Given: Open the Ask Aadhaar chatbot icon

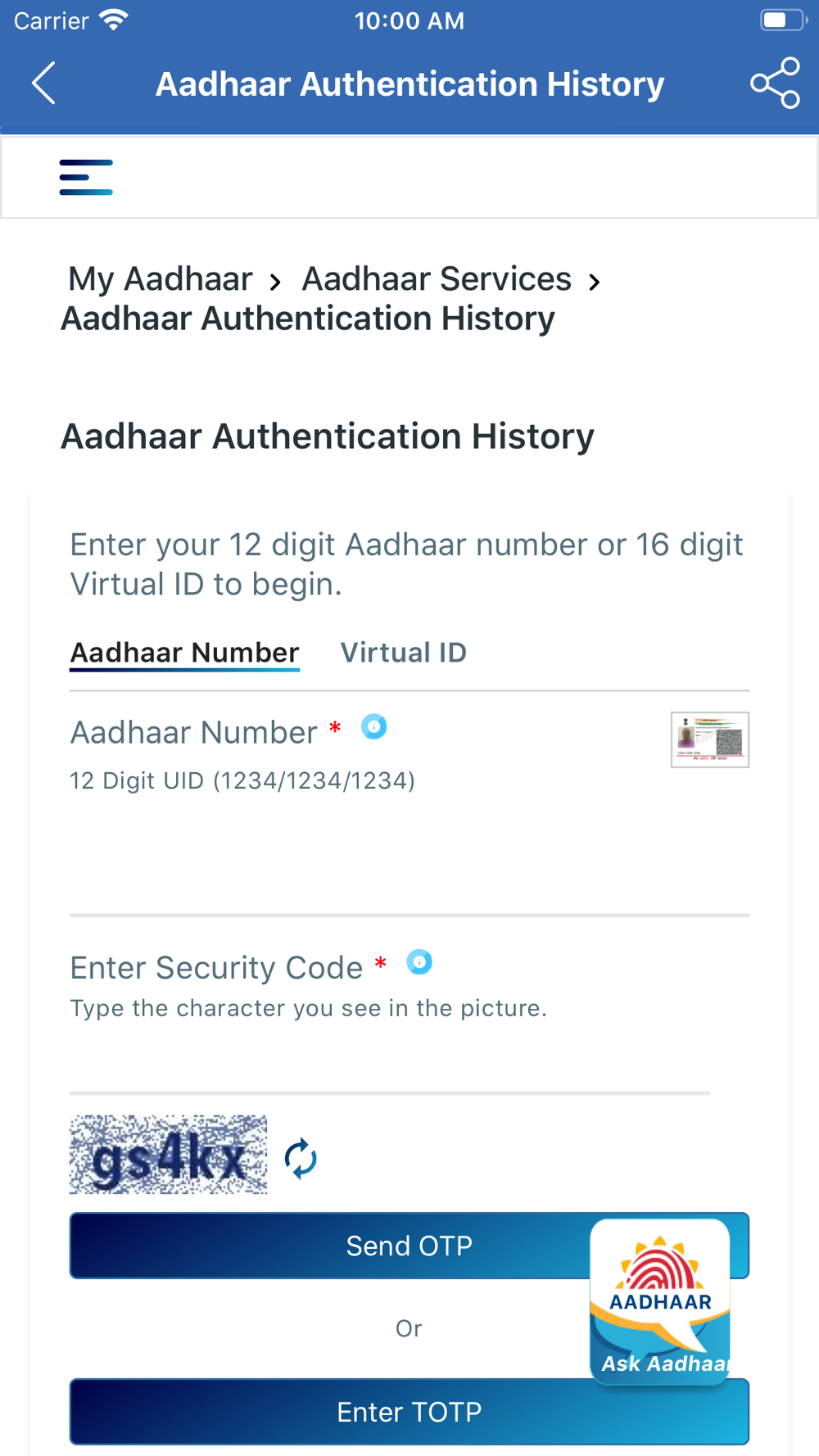Looking at the screenshot, I should [660, 1302].
